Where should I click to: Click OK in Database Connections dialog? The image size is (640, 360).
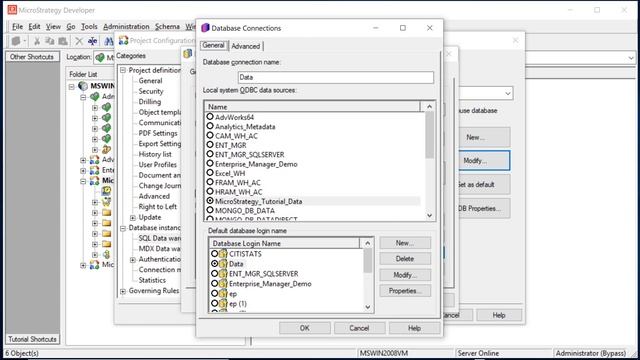(304, 328)
